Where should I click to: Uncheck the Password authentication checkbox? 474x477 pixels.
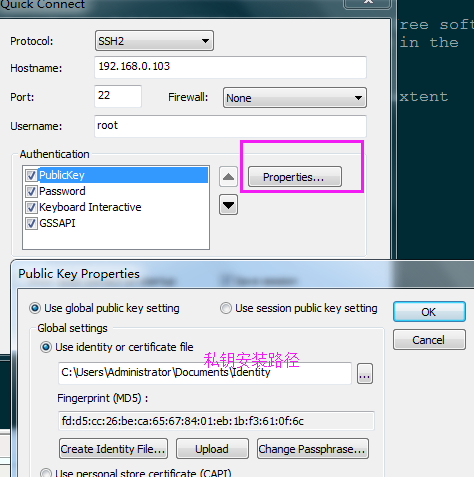(31, 191)
